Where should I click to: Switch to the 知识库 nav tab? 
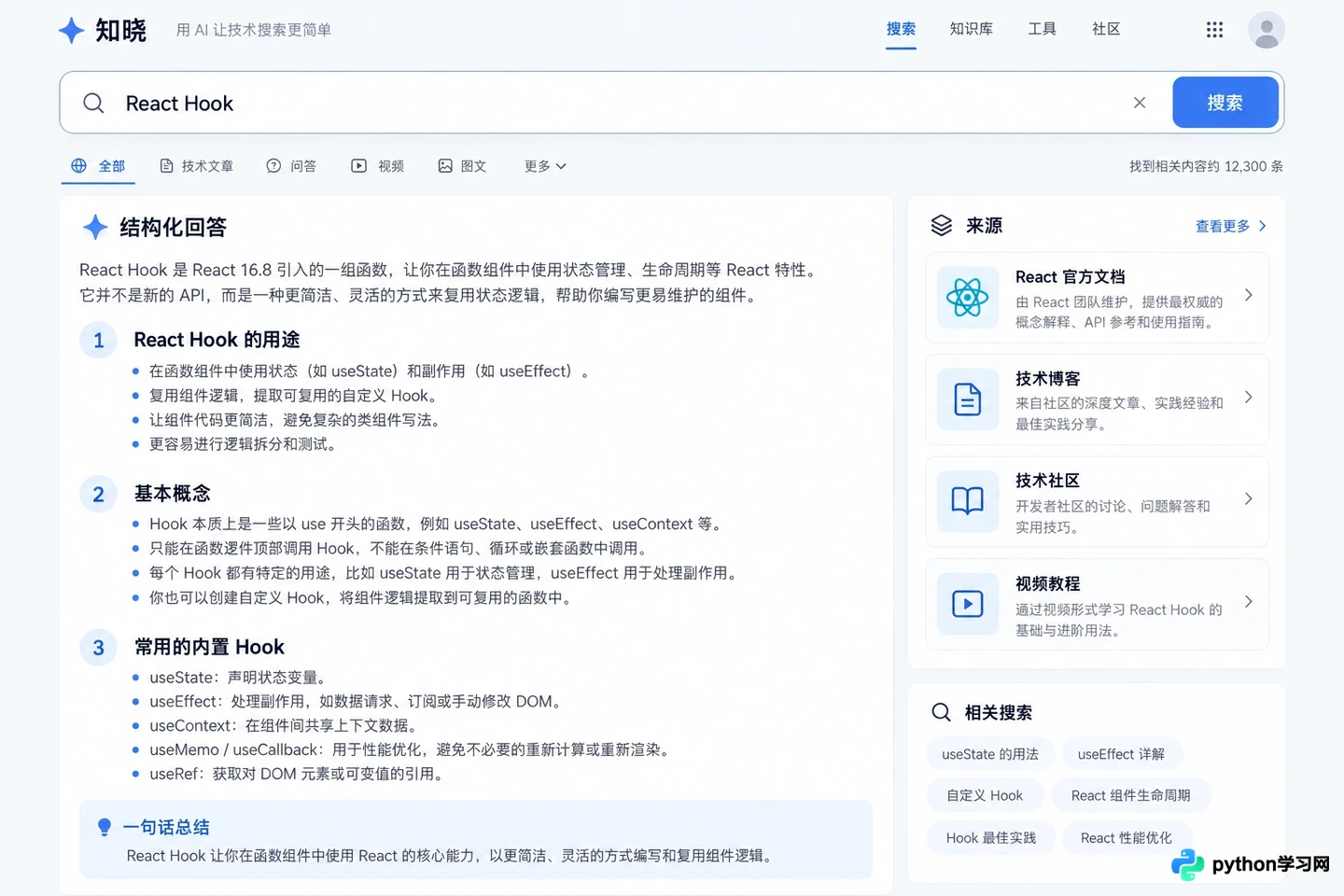click(972, 29)
